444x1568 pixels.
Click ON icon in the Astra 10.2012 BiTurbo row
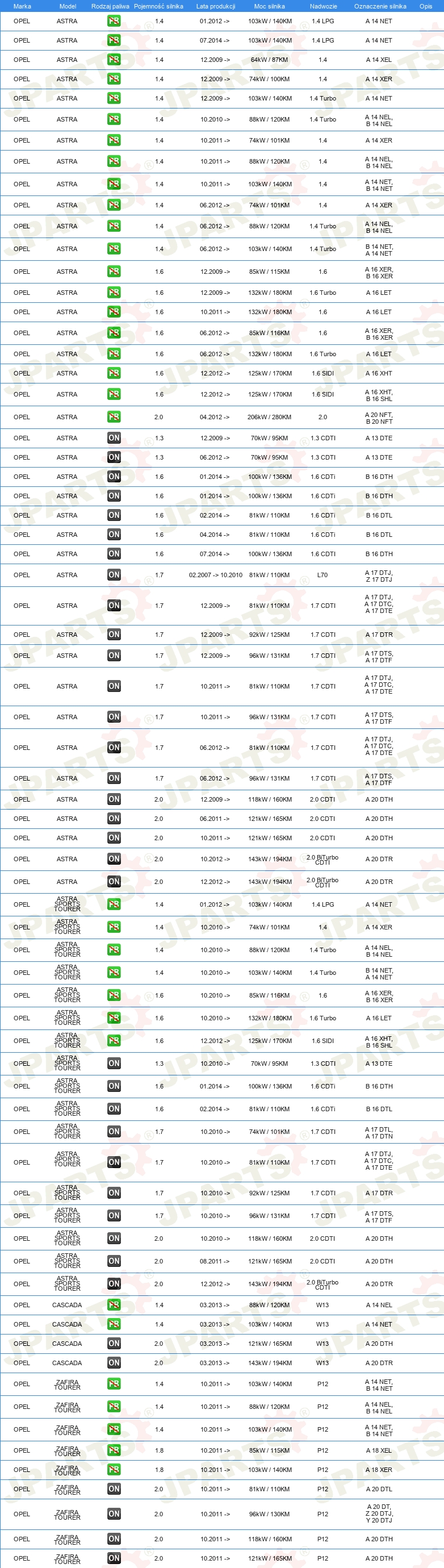[x=114, y=859]
